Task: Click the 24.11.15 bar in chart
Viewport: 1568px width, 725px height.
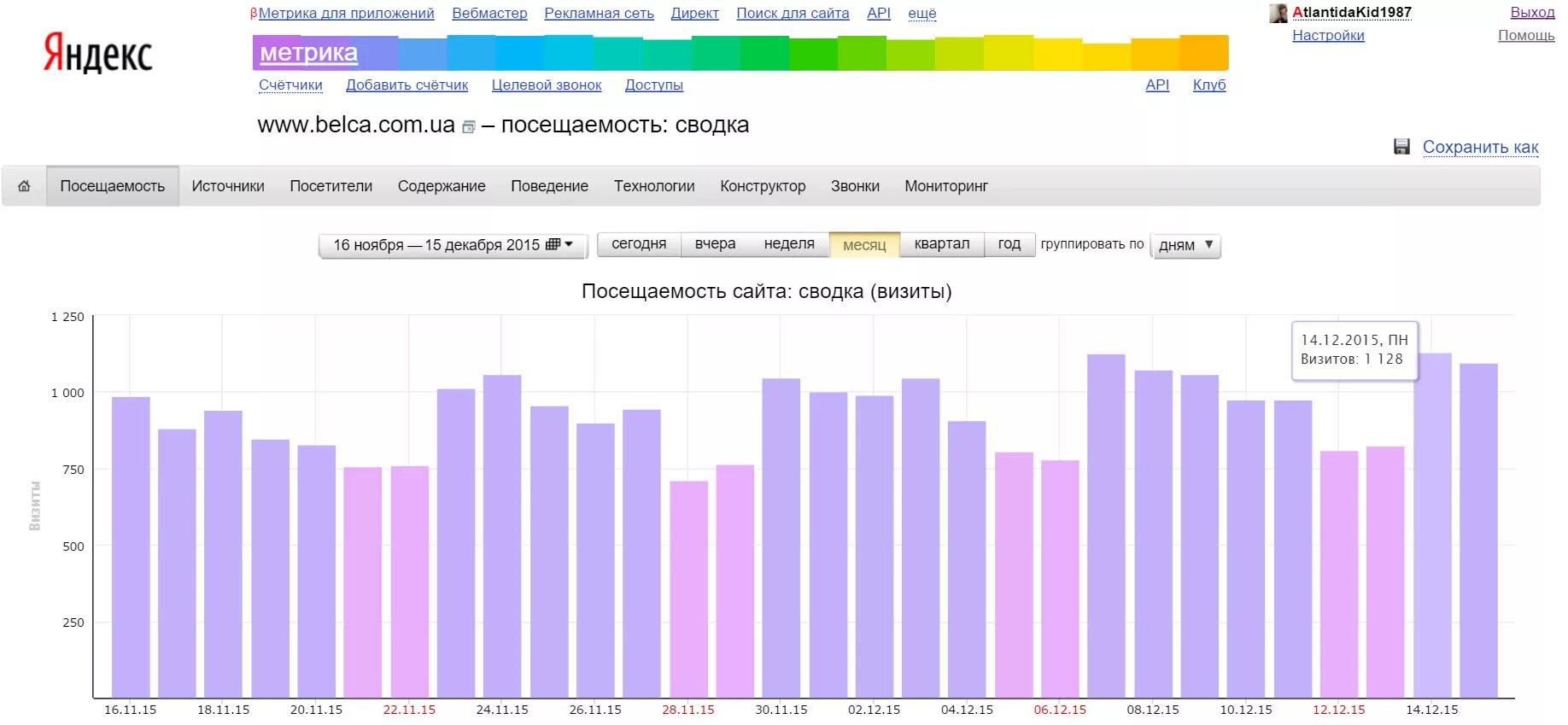Action: pyautogui.click(x=502, y=536)
